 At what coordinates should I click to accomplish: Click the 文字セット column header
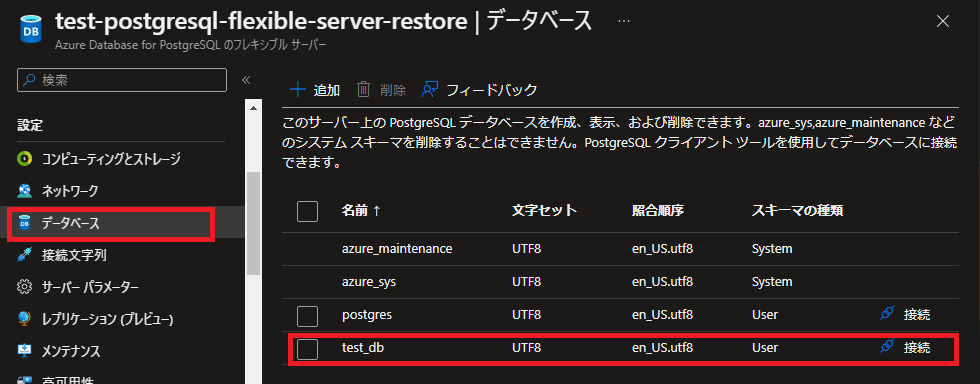544,211
